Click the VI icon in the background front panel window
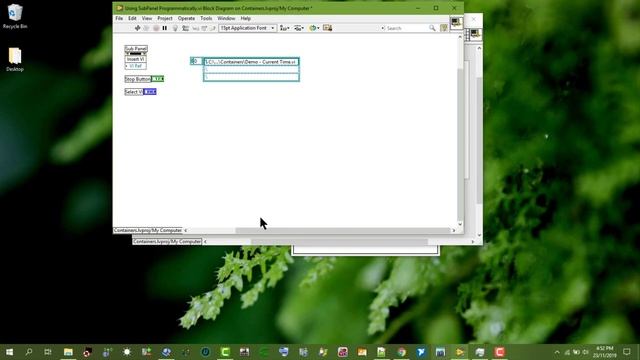 (476, 34)
